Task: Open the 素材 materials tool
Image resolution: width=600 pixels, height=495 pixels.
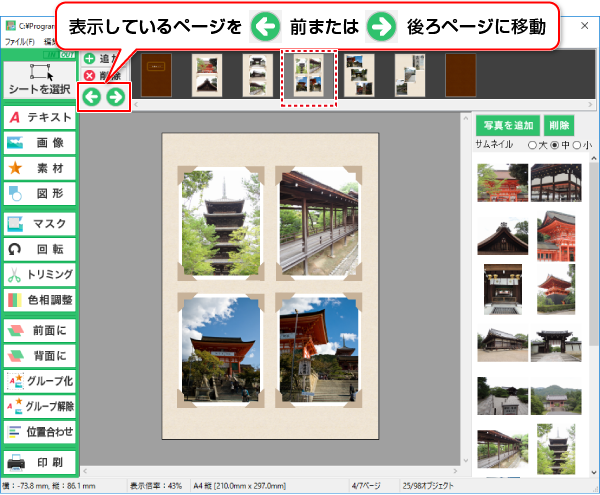Action: (40, 169)
